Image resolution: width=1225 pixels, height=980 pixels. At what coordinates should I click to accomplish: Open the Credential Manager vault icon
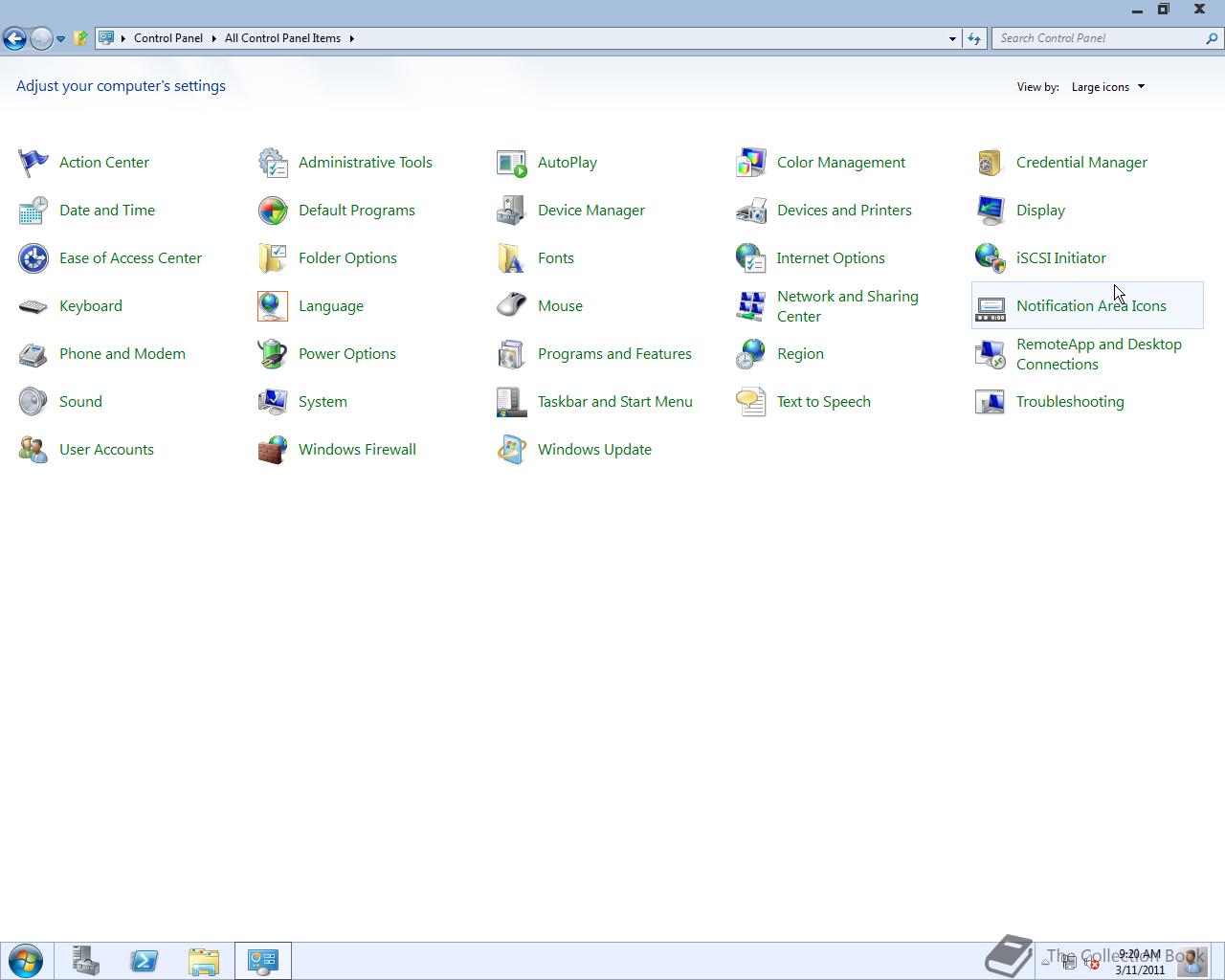990,163
